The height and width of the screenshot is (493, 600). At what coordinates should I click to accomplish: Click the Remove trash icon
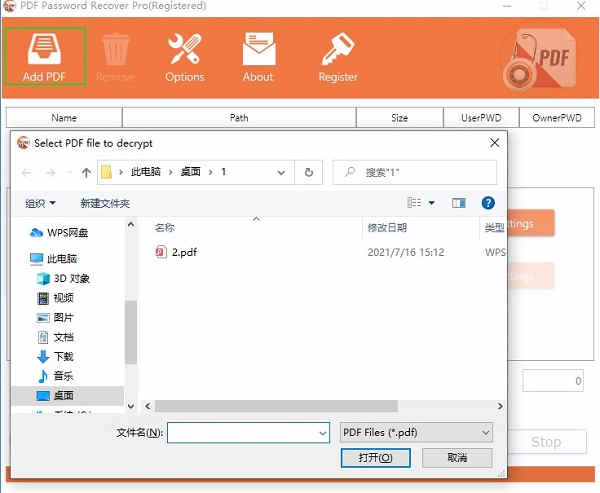116,50
